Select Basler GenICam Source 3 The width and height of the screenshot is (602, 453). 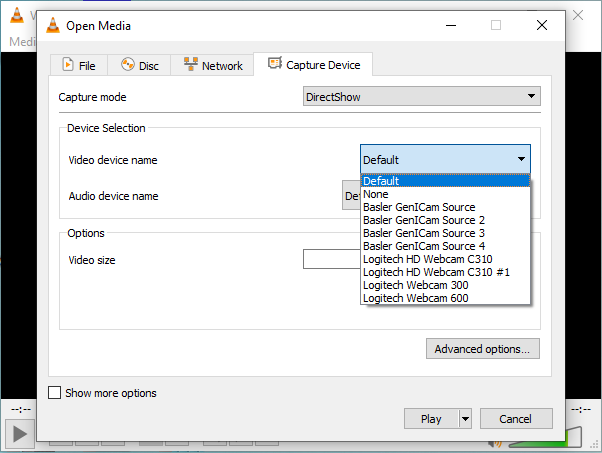[x=445, y=233]
